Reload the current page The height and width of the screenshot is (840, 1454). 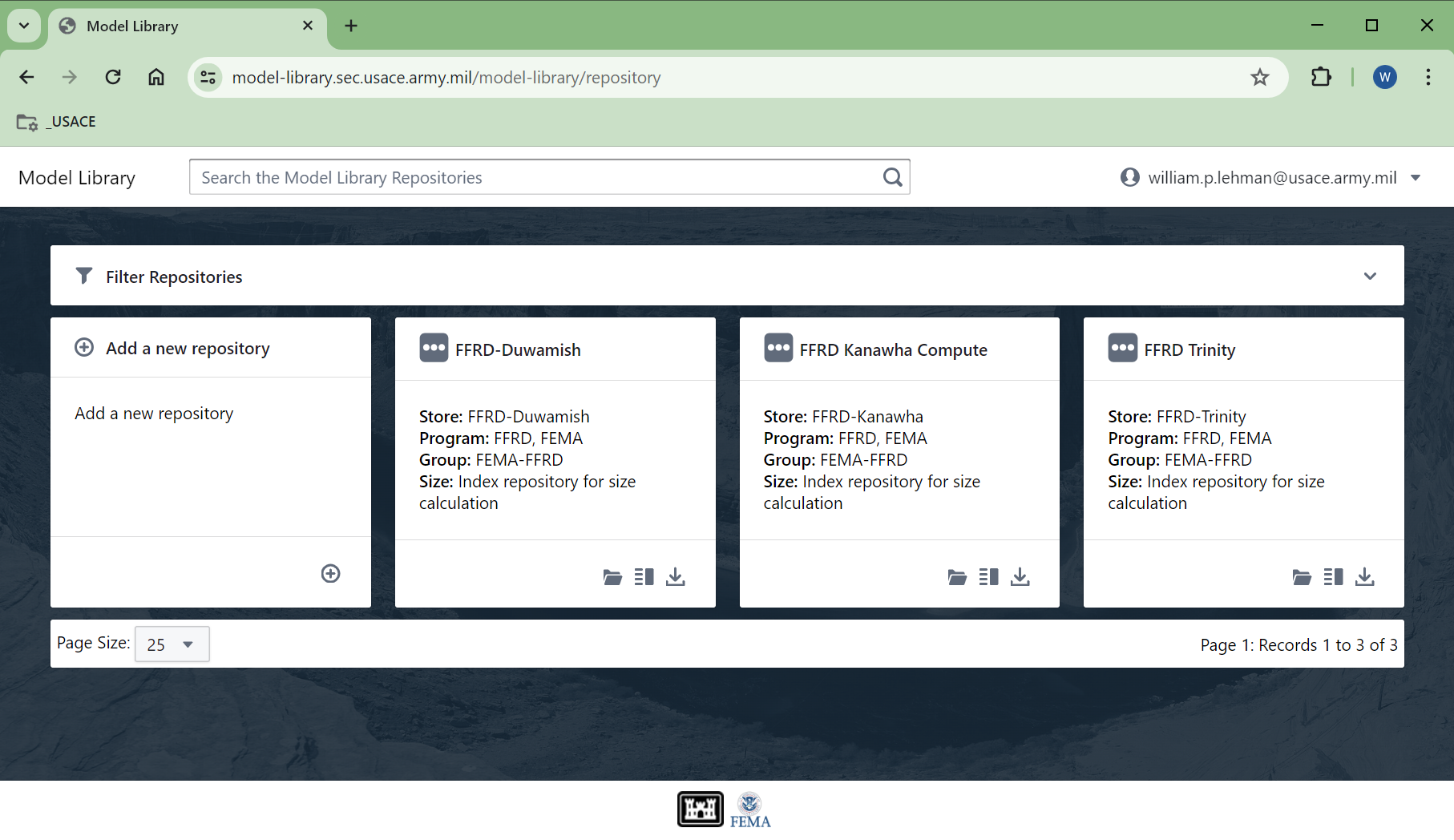click(x=113, y=77)
